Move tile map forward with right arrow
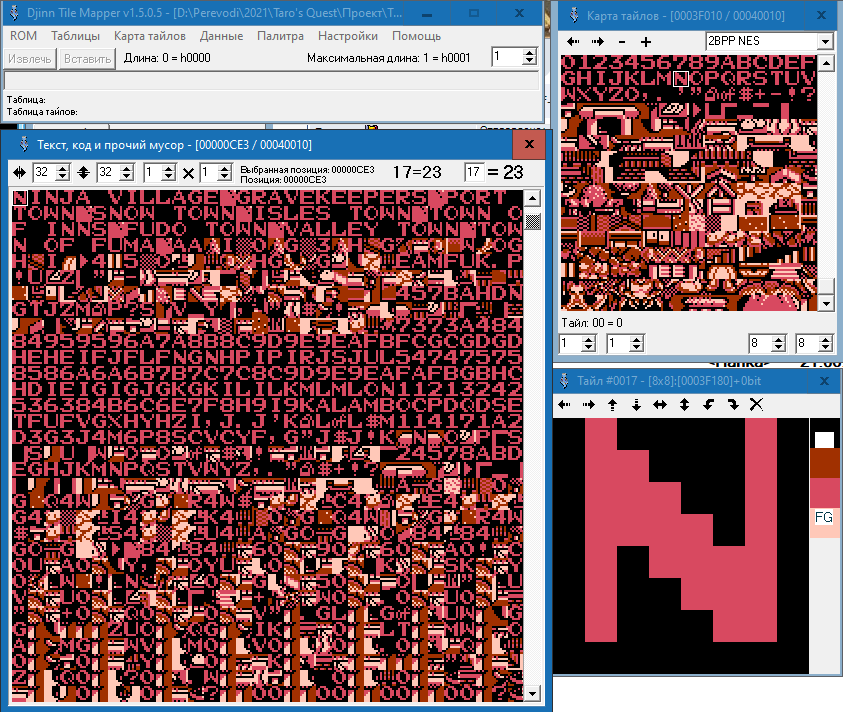The height and width of the screenshot is (712, 843). [x=597, y=41]
